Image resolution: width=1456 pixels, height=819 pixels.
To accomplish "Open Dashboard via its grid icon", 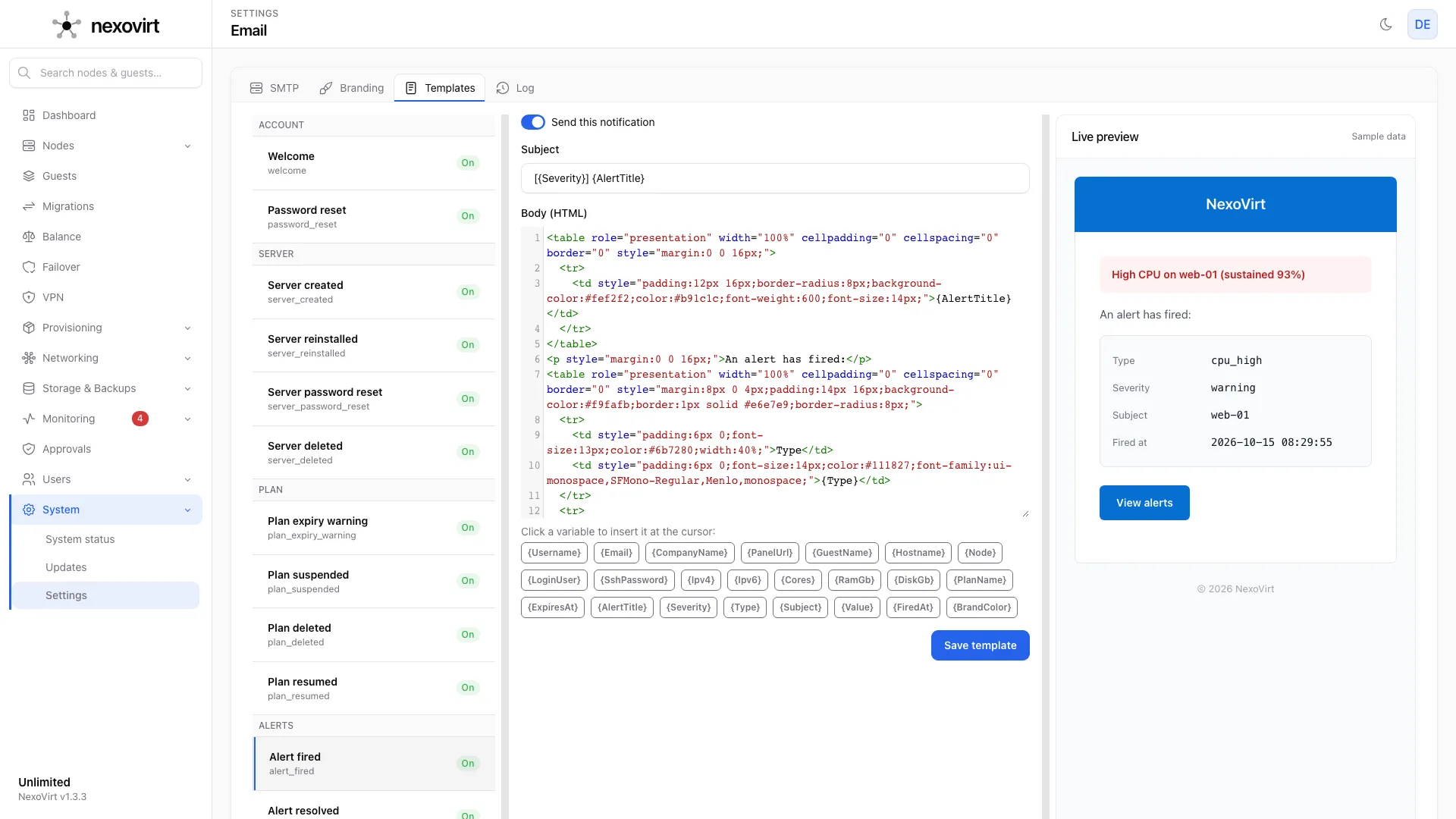I will coord(29,115).
